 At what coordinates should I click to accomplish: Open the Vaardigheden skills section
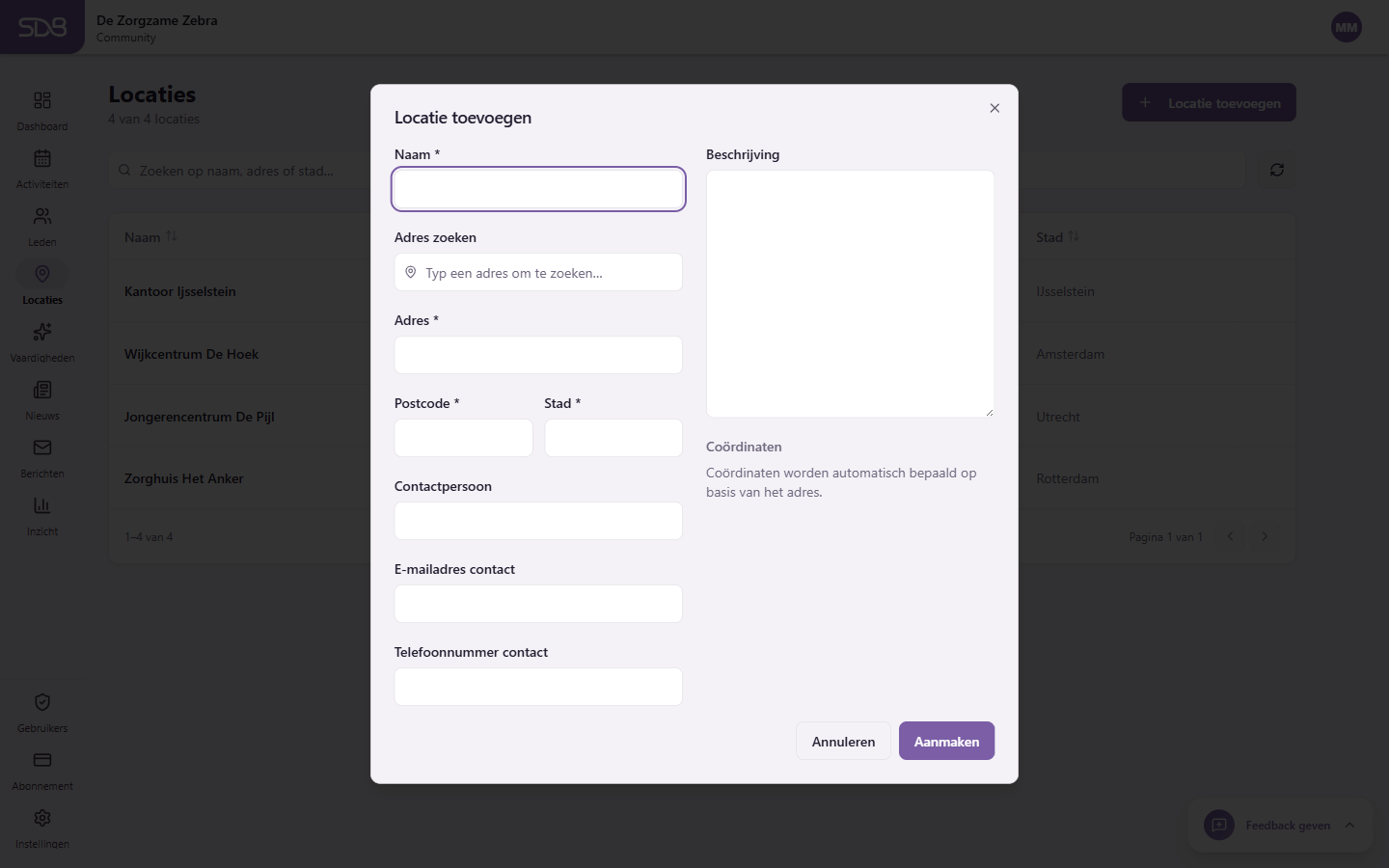pos(42,340)
